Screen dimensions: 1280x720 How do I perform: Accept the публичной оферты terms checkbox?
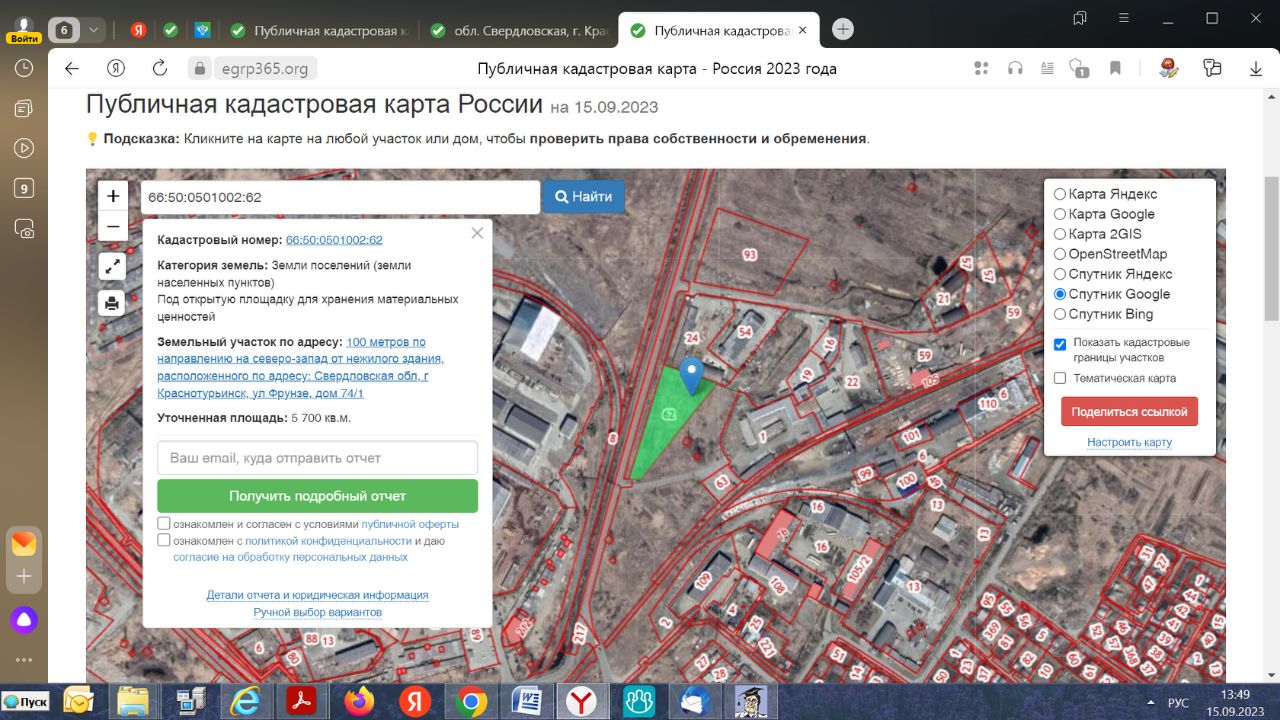164,524
